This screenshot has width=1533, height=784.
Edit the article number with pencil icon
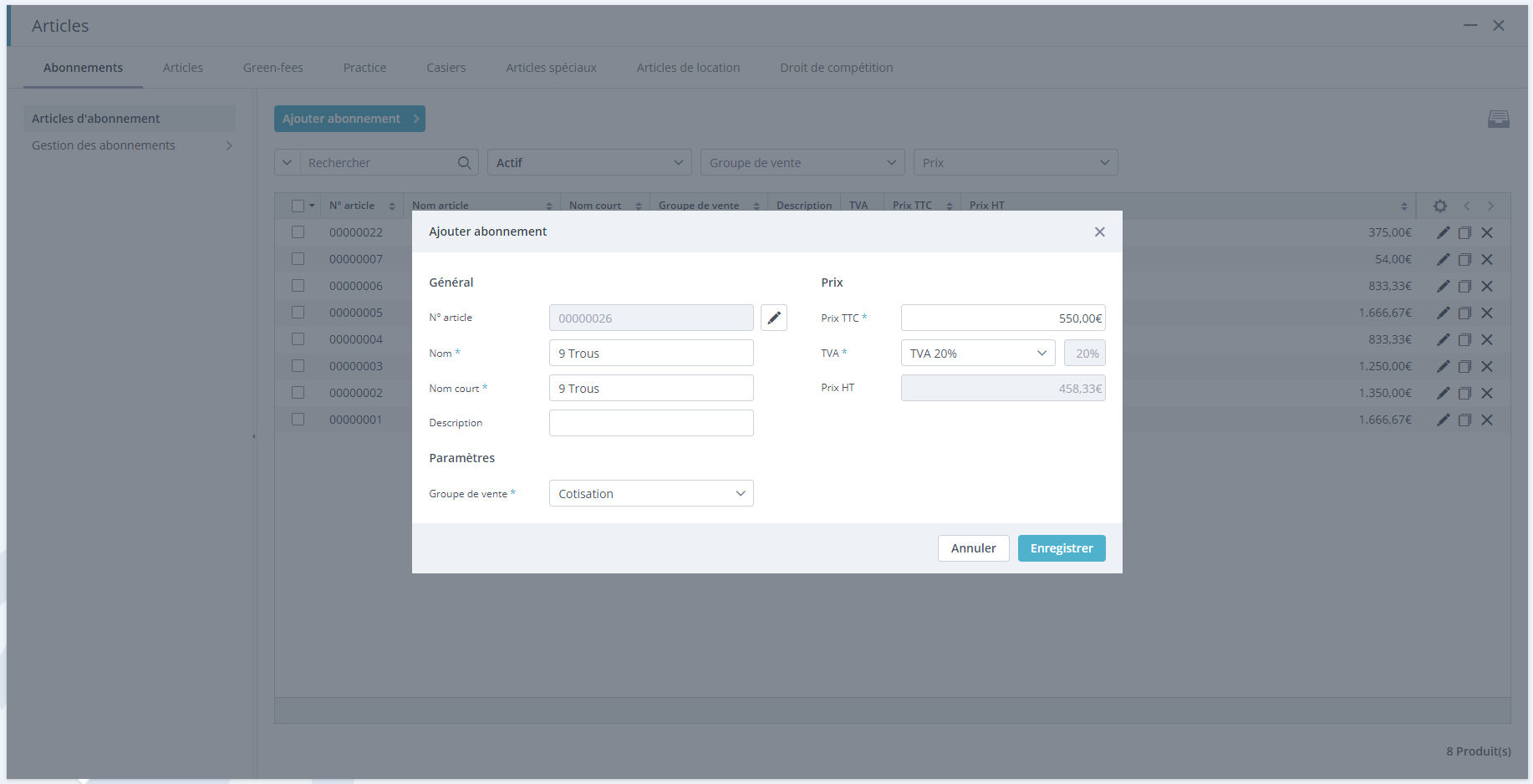[774, 318]
